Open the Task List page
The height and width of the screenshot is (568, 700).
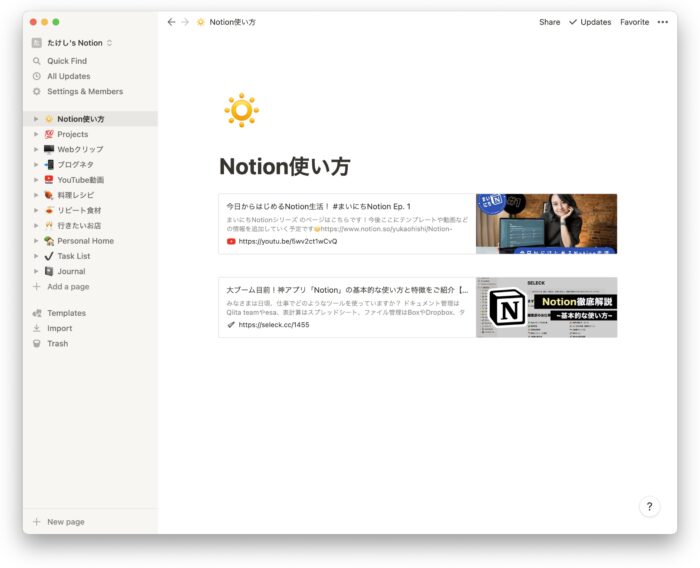(74, 256)
